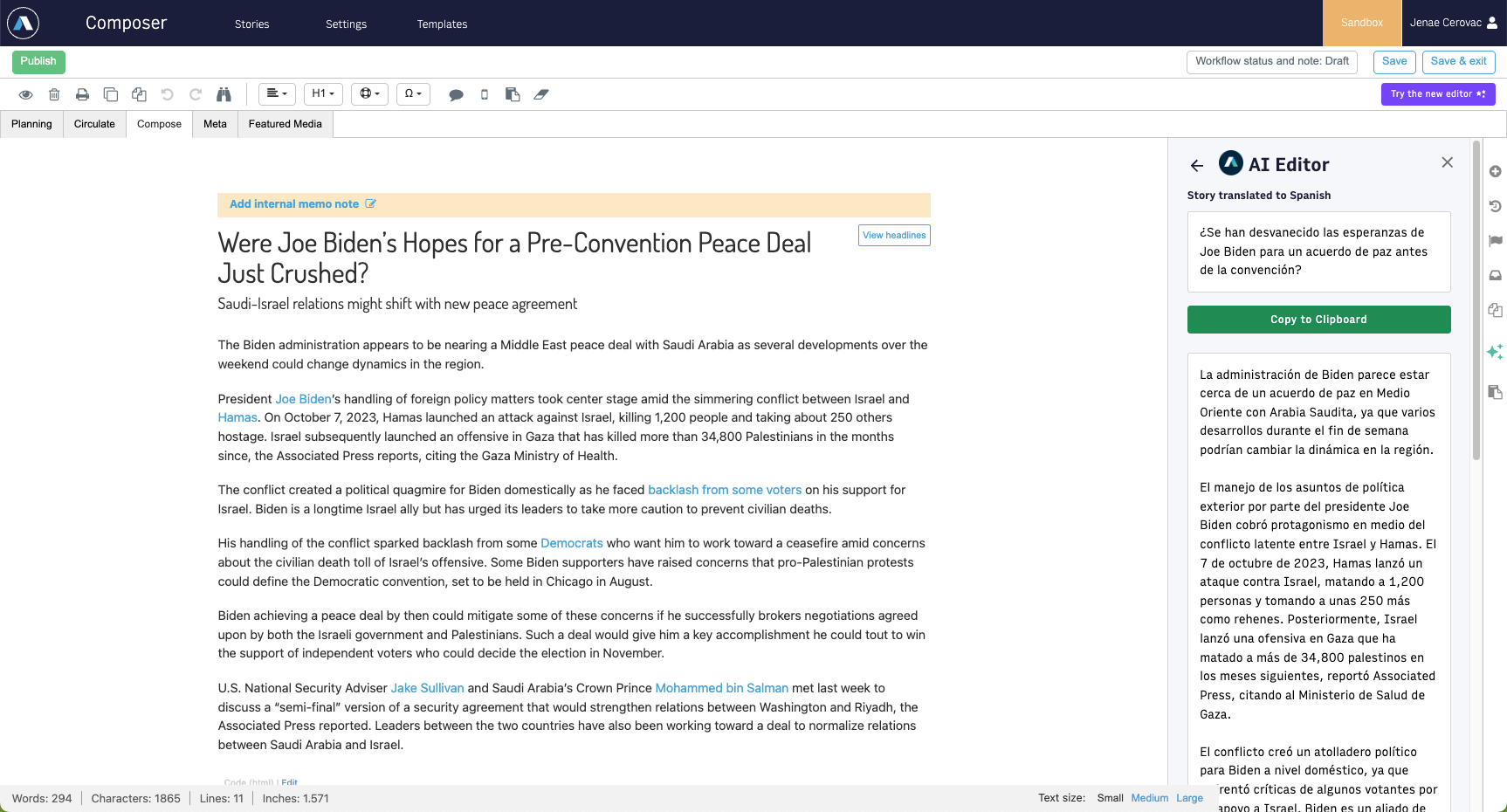Screen dimensions: 1507x812
Task: Switch to the Circulate tab
Action: click(94, 124)
